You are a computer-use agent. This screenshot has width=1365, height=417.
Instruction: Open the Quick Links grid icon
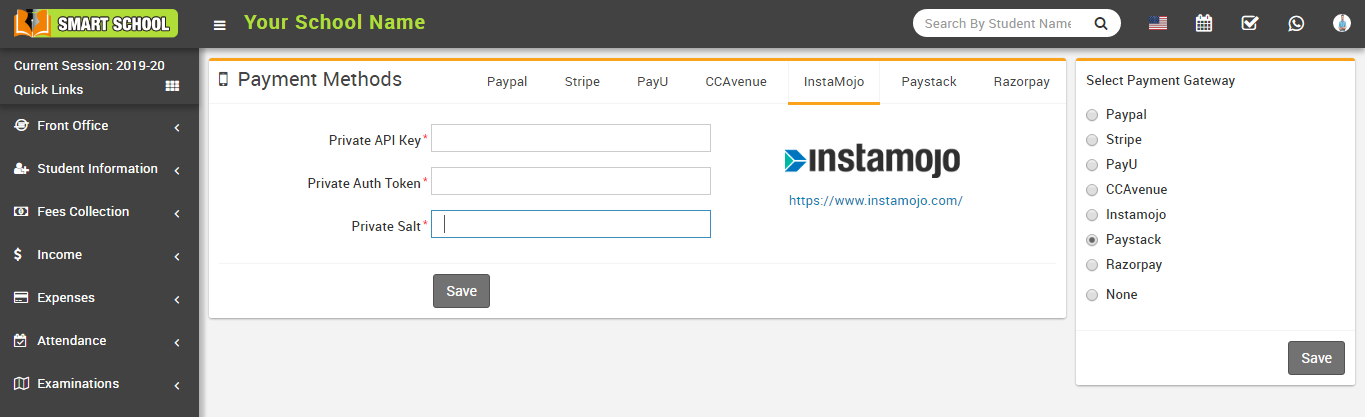pyautogui.click(x=172, y=87)
